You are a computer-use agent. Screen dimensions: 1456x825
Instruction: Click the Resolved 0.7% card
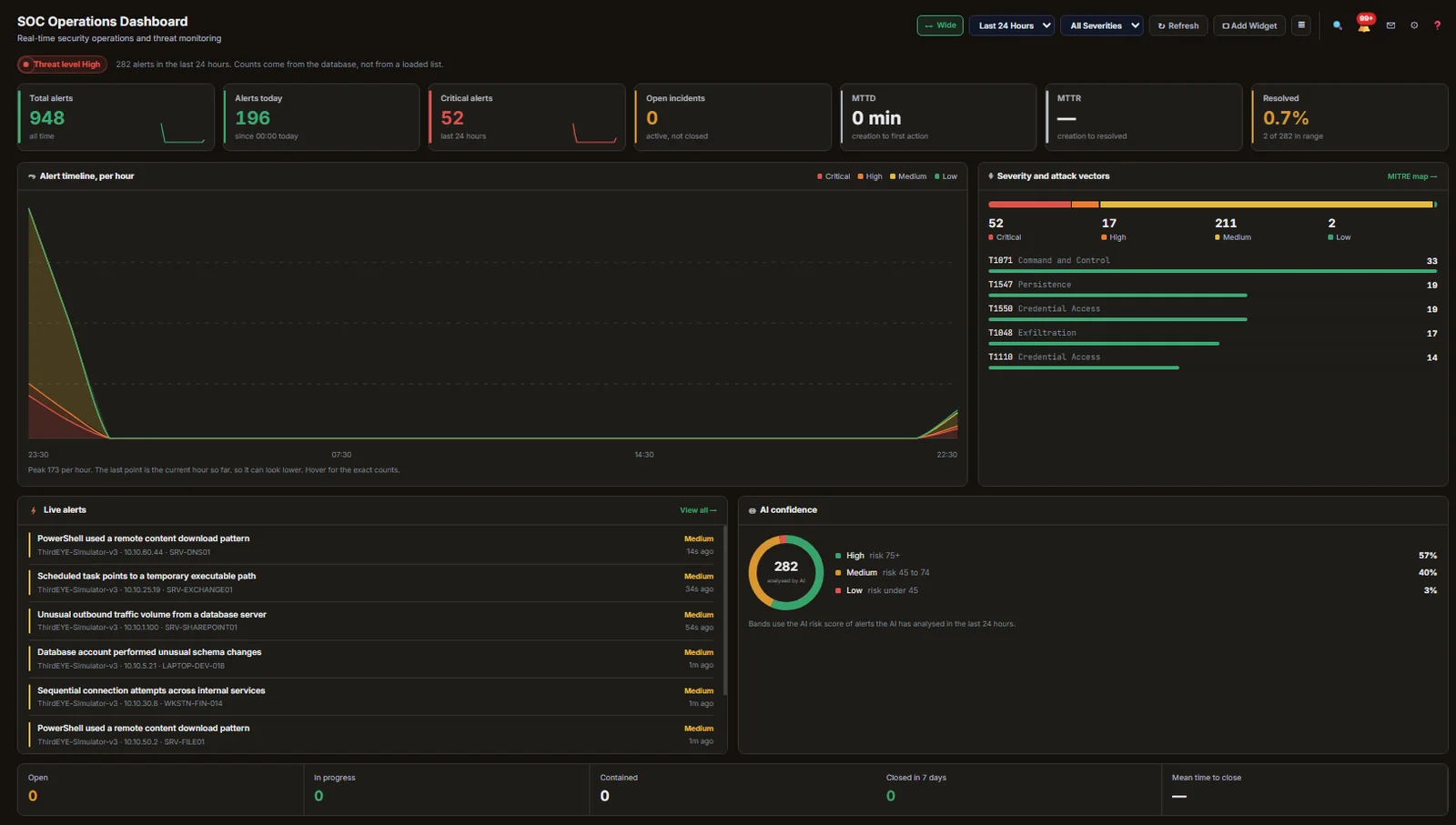pyautogui.click(x=1350, y=117)
